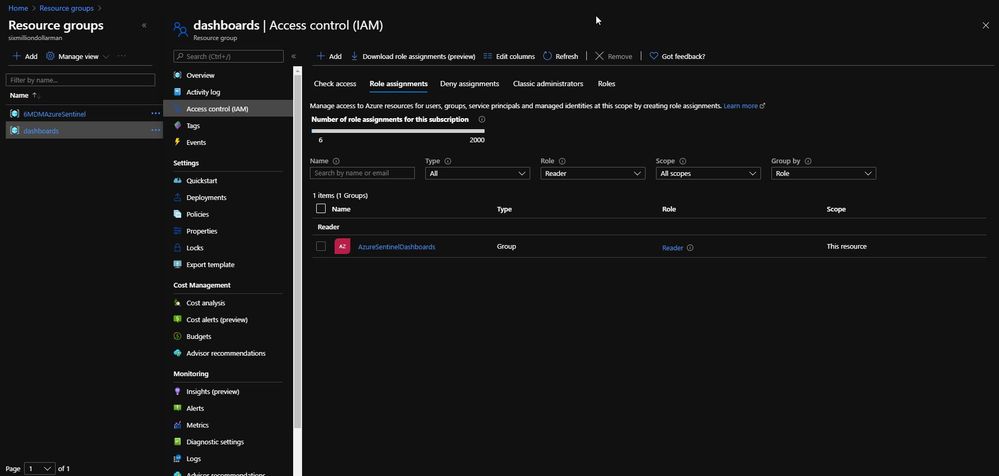The width and height of the screenshot is (999, 476).
Task: Click Download role assignments (preview)
Action: pyautogui.click(x=413, y=56)
